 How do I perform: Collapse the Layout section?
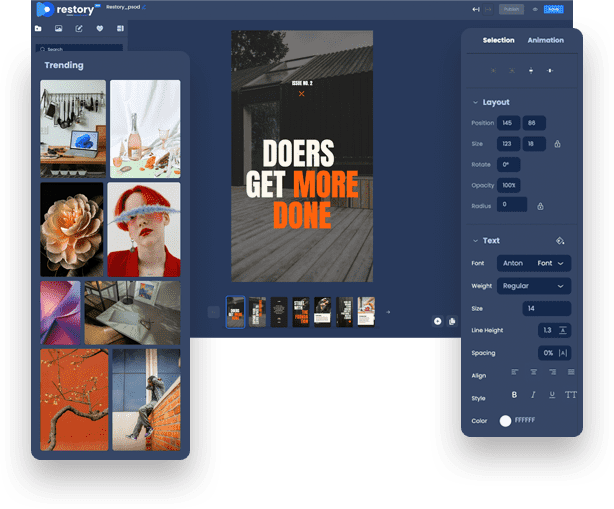click(475, 102)
